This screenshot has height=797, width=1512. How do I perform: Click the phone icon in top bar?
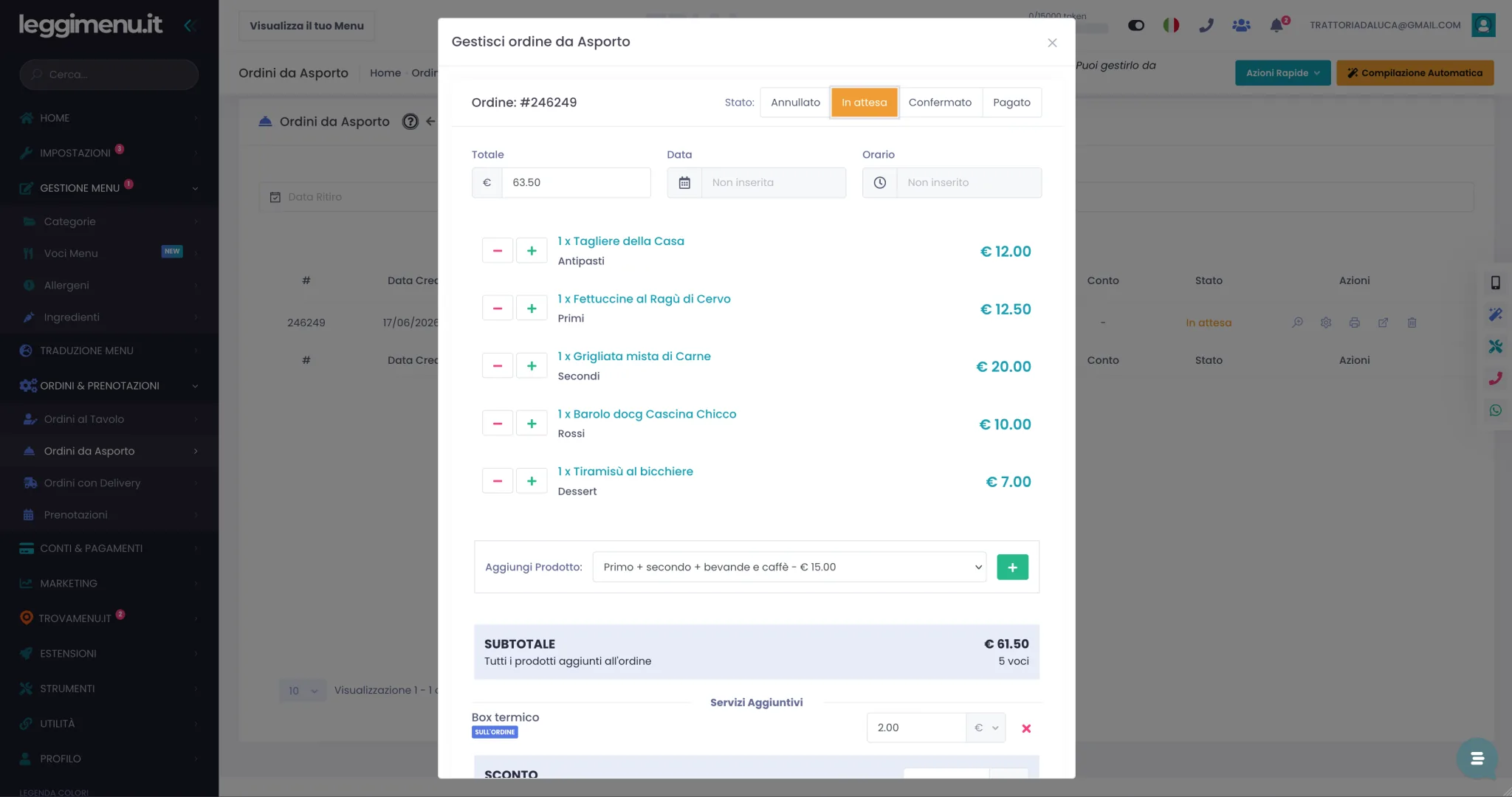[1206, 25]
